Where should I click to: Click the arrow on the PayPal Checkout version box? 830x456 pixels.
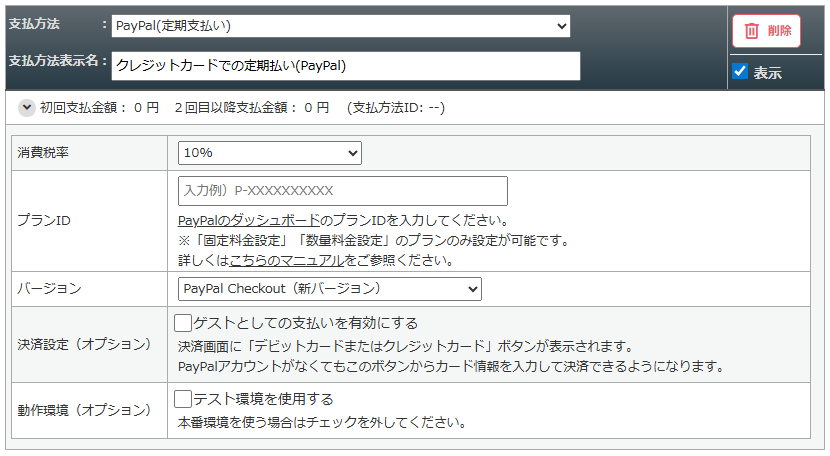point(472,289)
